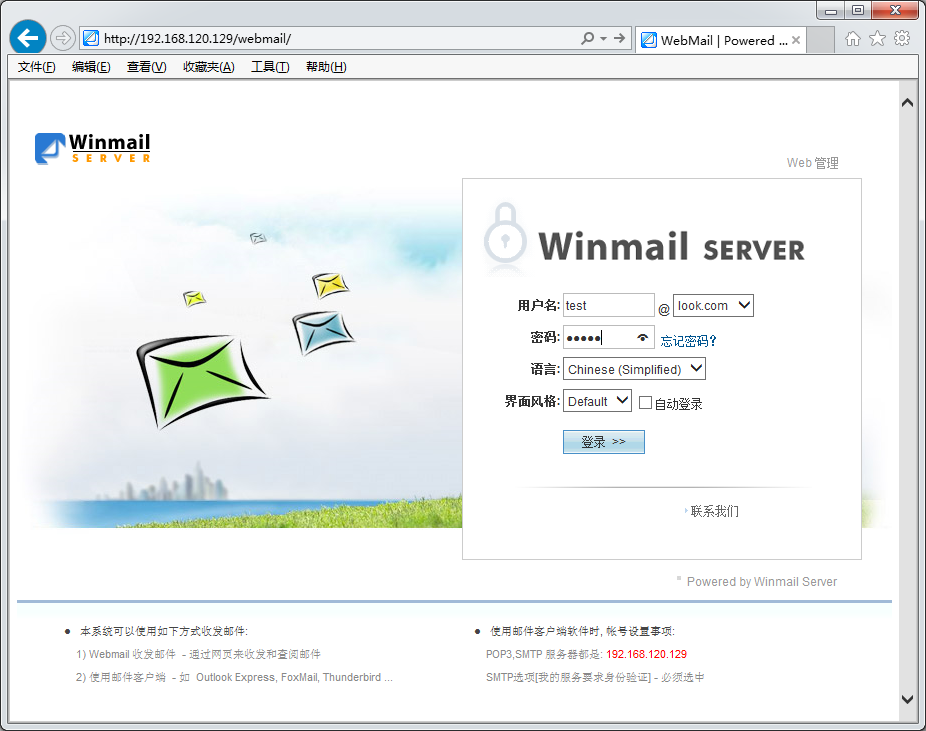
Task: Open browser Tools gear icon
Action: (x=902, y=39)
